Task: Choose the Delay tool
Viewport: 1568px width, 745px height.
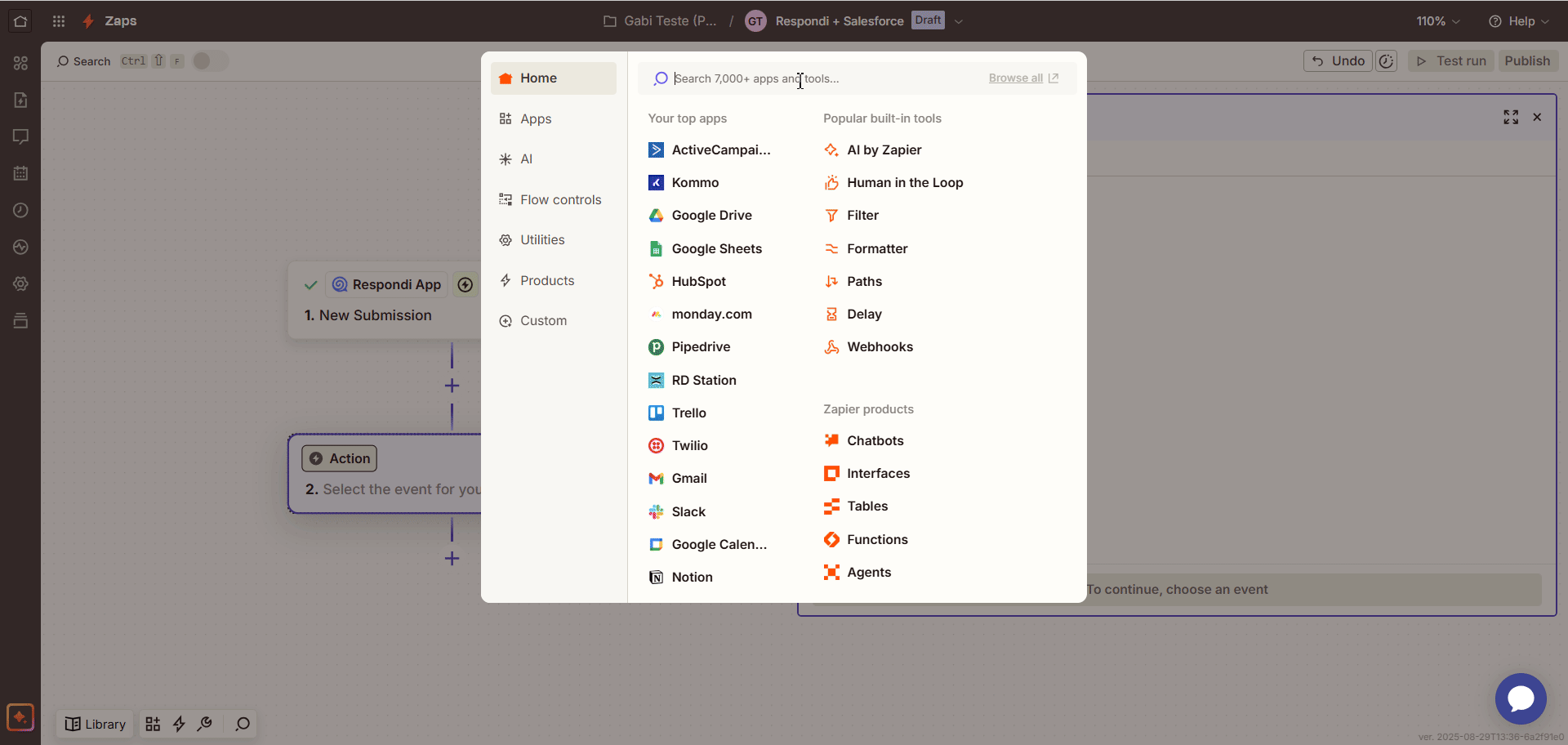Action: pyautogui.click(x=853, y=315)
